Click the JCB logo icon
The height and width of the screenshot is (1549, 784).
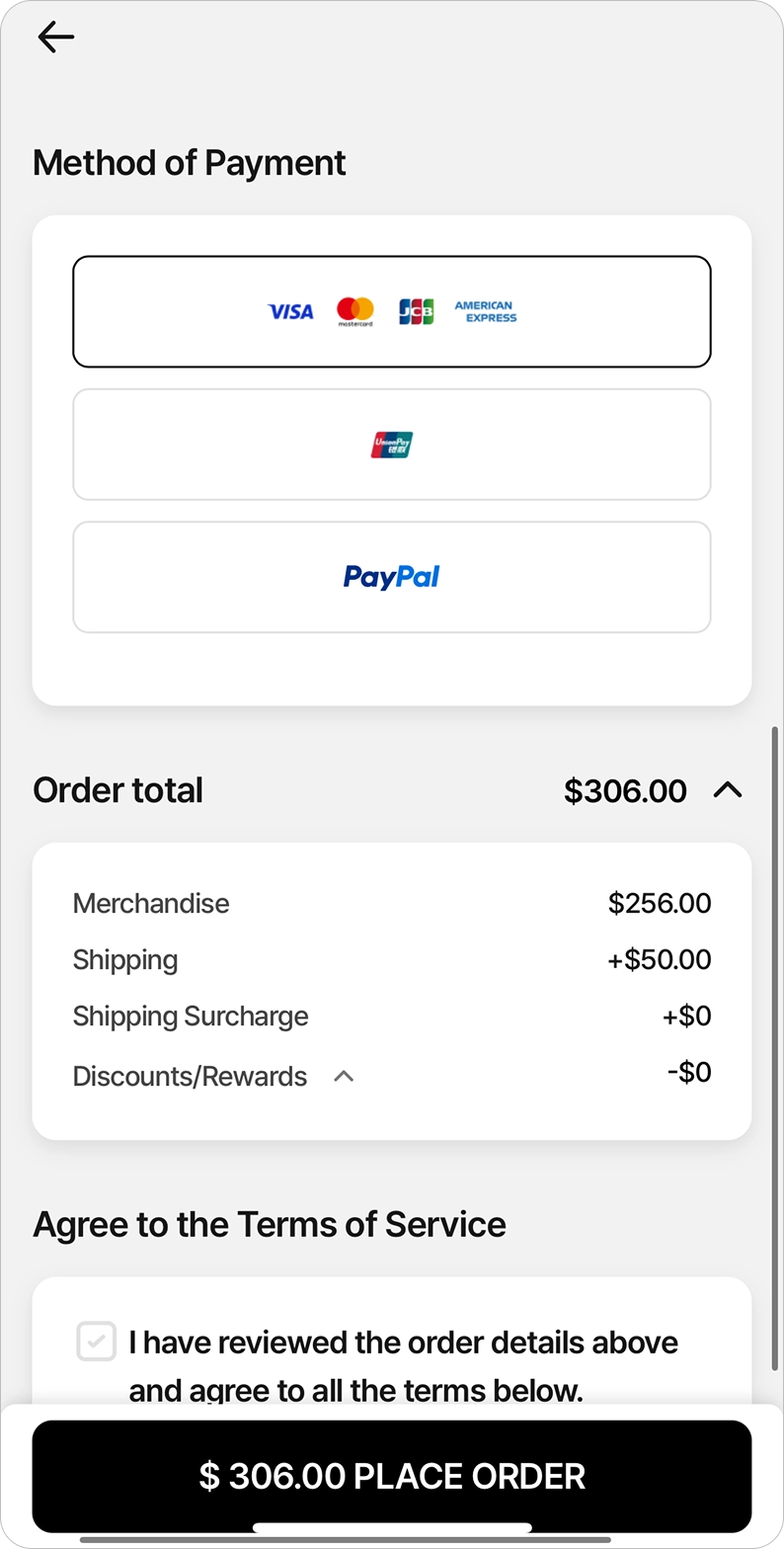pyautogui.click(x=416, y=312)
